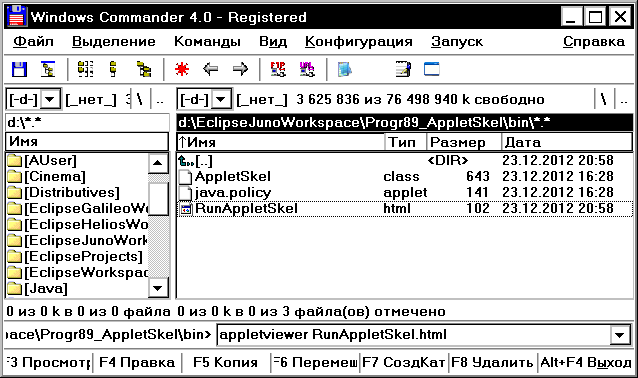Open the right panel drive dropdown [-d-]
The height and width of the screenshot is (378, 638).
(x=221, y=99)
